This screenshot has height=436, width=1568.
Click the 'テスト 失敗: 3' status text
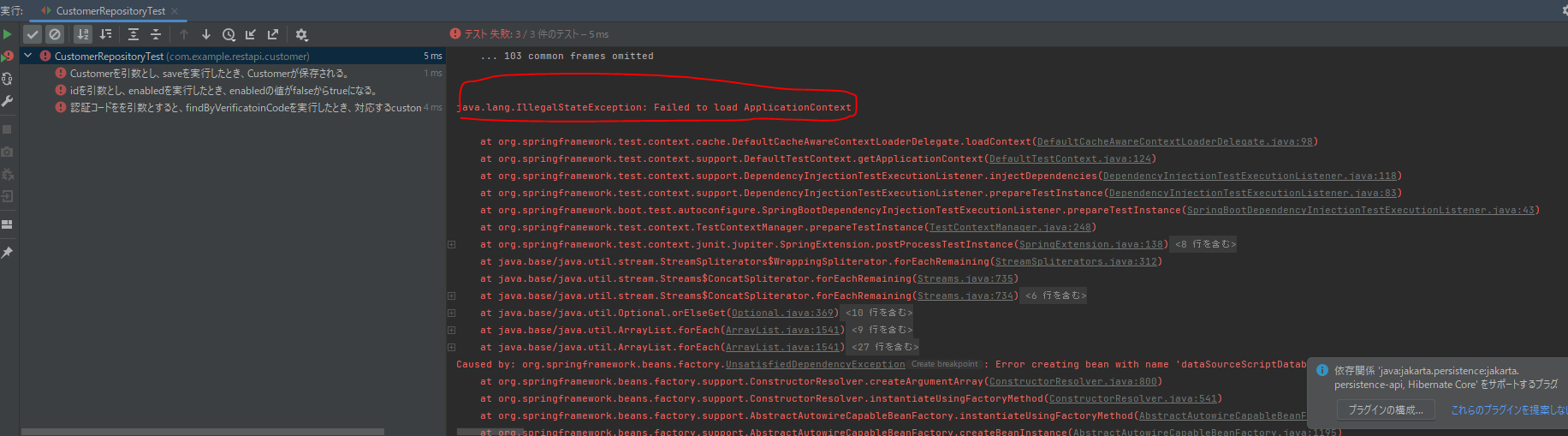coord(493,34)
